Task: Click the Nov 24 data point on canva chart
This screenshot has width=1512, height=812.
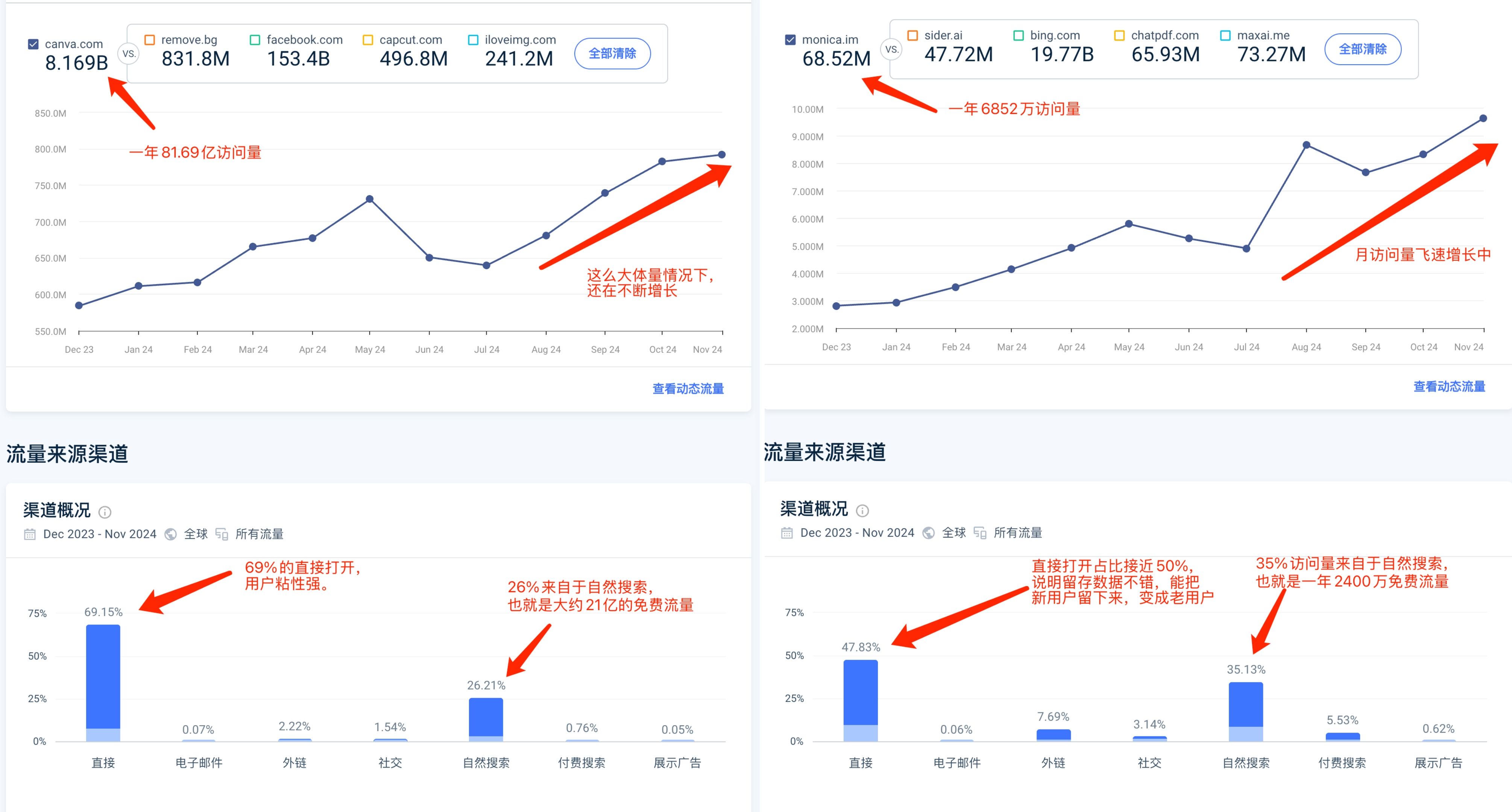Action: 721,155
